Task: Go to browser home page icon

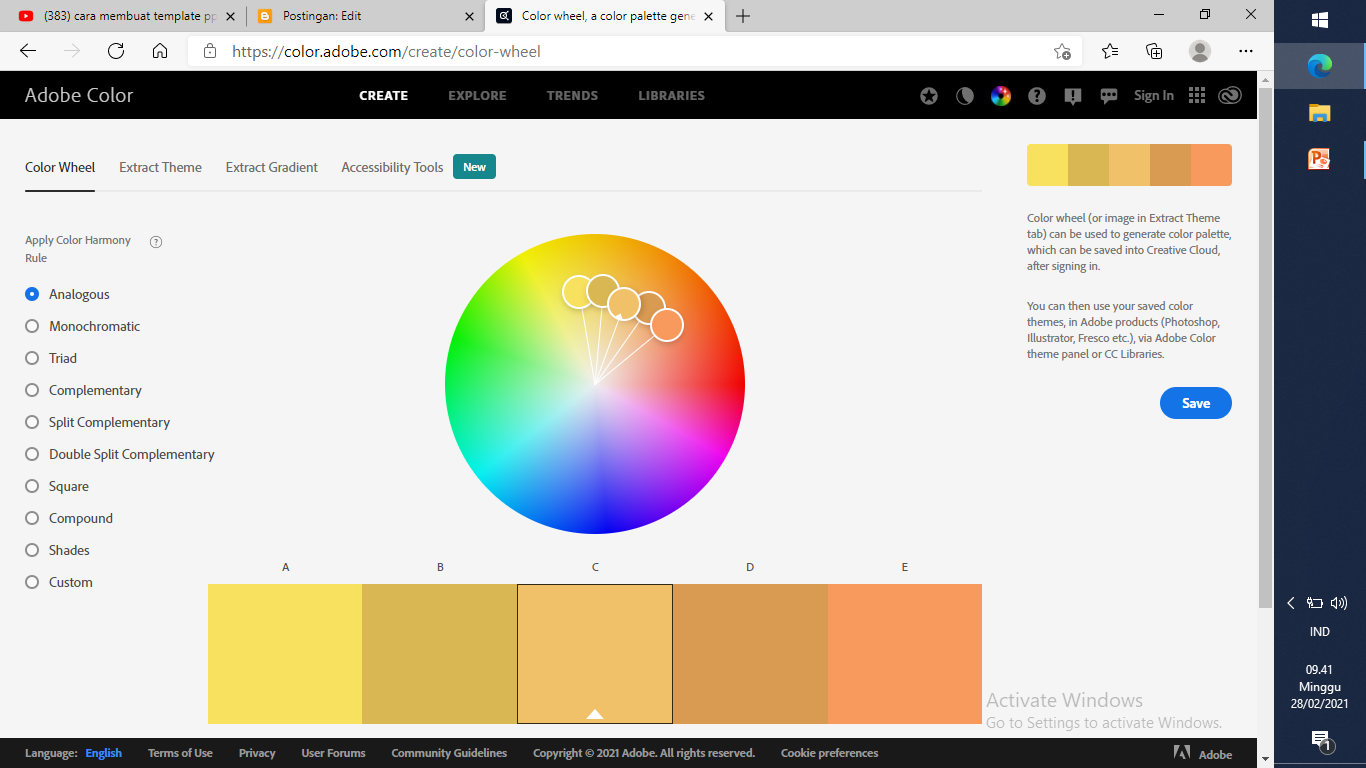Action: click(160, 51)
